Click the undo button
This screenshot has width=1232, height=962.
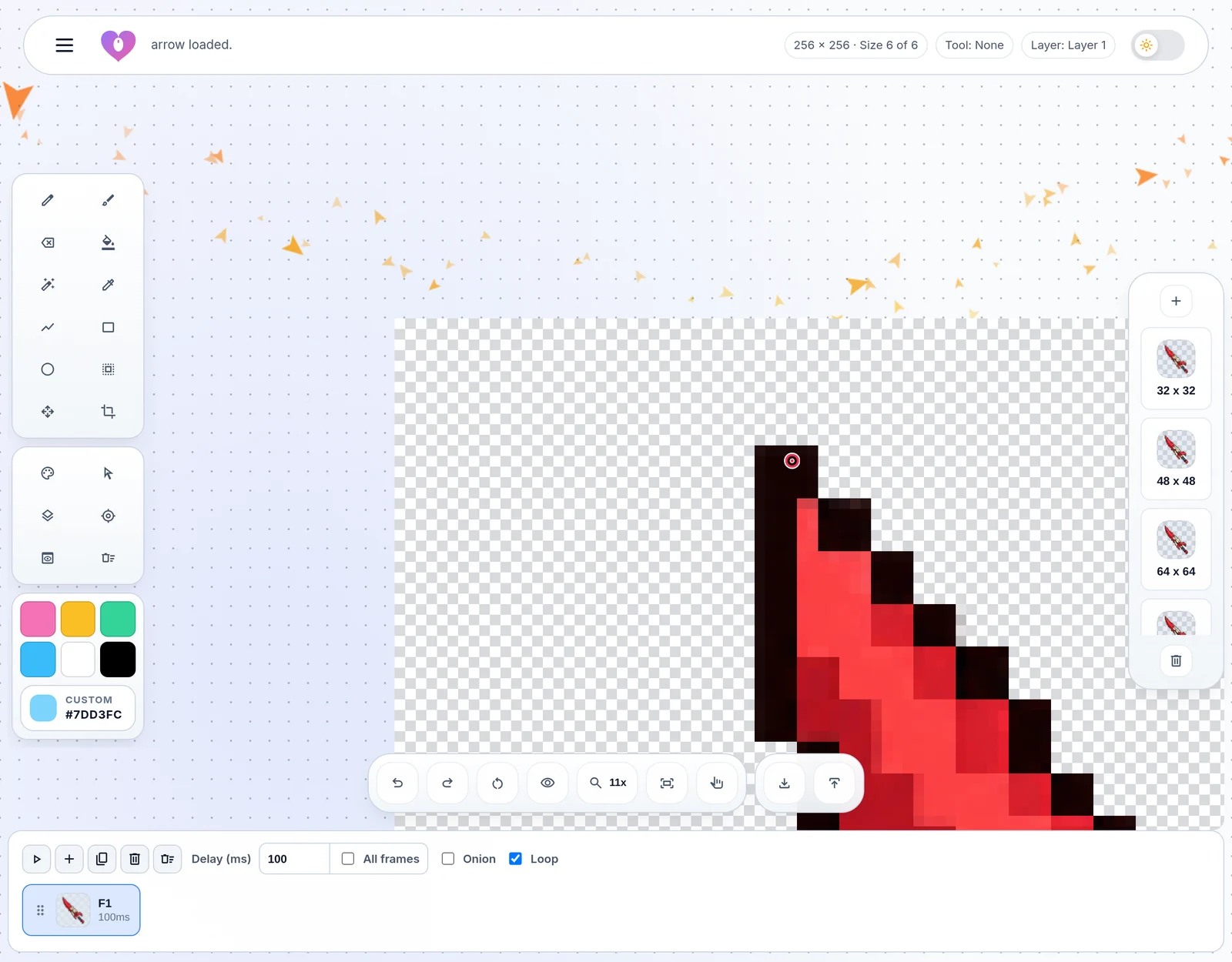tap(398, 783)
